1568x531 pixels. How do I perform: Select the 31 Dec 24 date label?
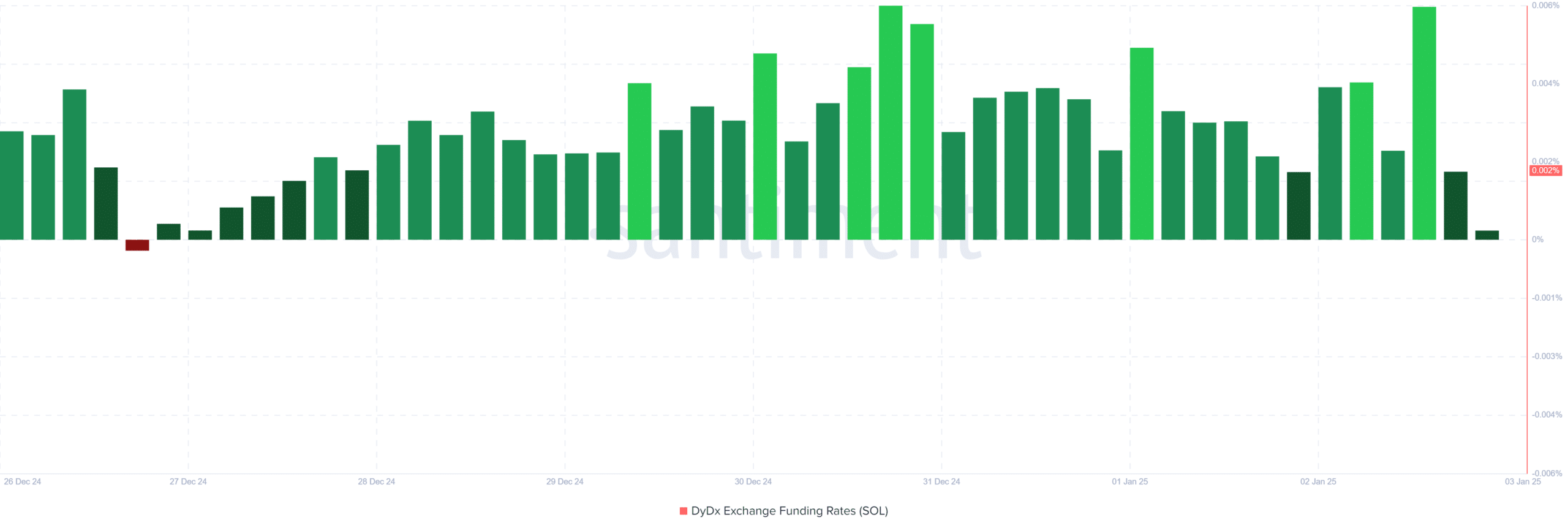click(941, 481)
